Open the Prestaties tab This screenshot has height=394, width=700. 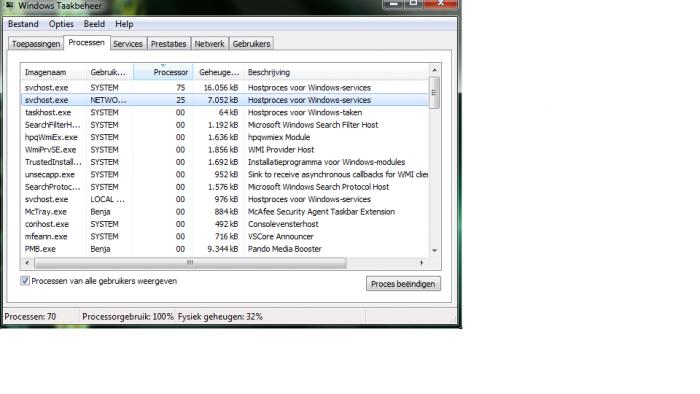(x=168, y=44)
